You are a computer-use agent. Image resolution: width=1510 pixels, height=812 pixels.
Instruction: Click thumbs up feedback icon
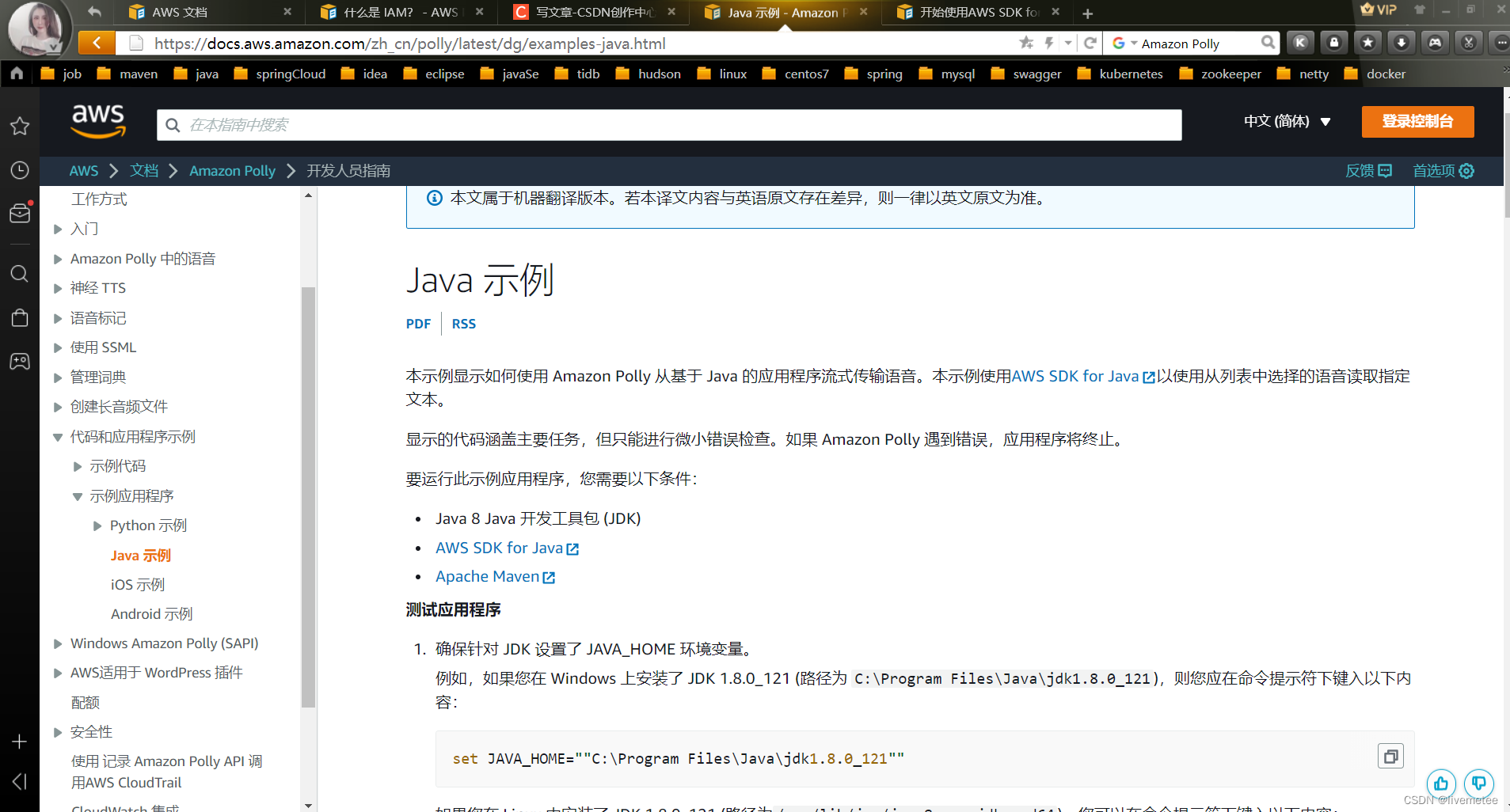tap(1441, 784)
